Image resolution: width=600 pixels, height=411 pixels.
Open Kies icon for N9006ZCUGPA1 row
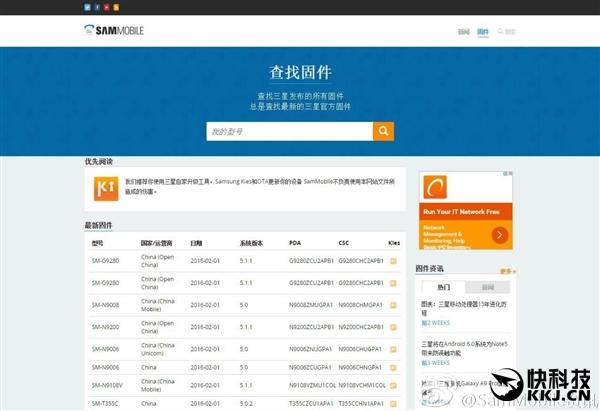point(393,367)
